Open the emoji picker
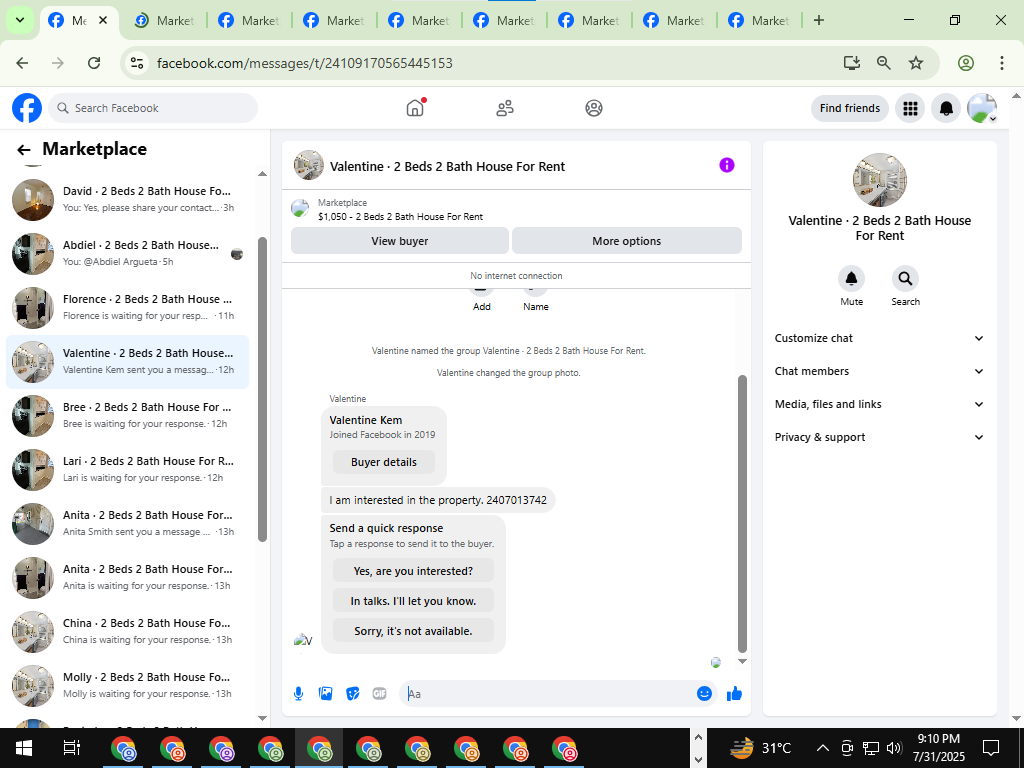The image size is (1024, 768). point(704,694)
